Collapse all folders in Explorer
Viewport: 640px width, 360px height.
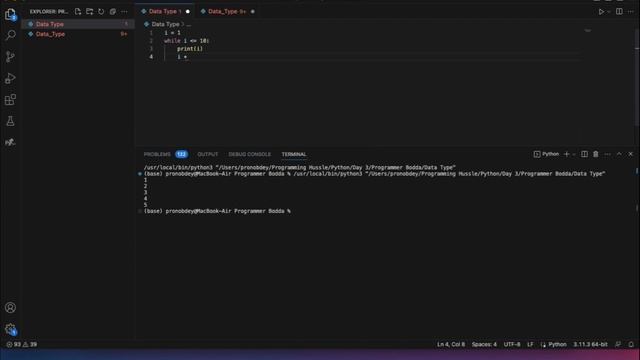pos(113,11)
